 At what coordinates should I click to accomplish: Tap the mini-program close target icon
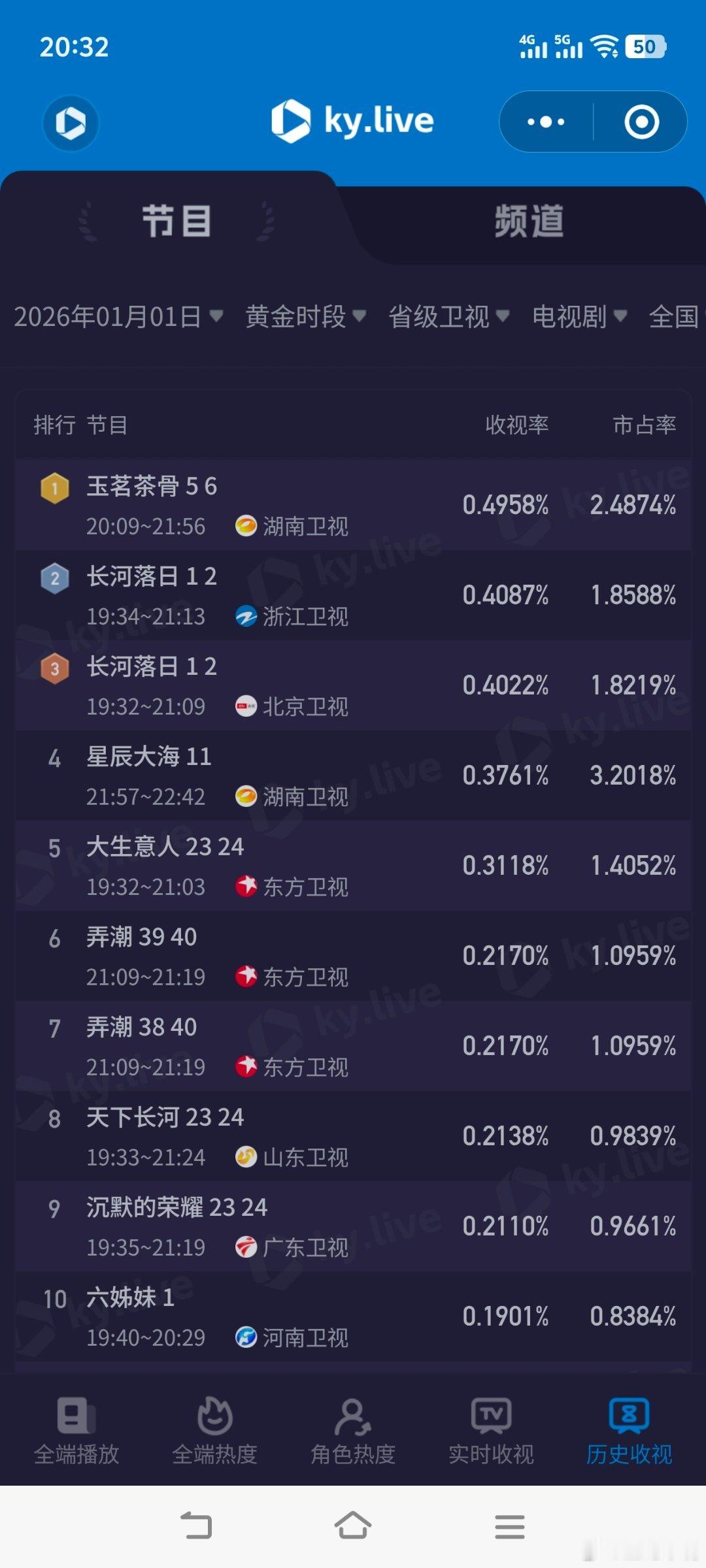click(641, 122)
